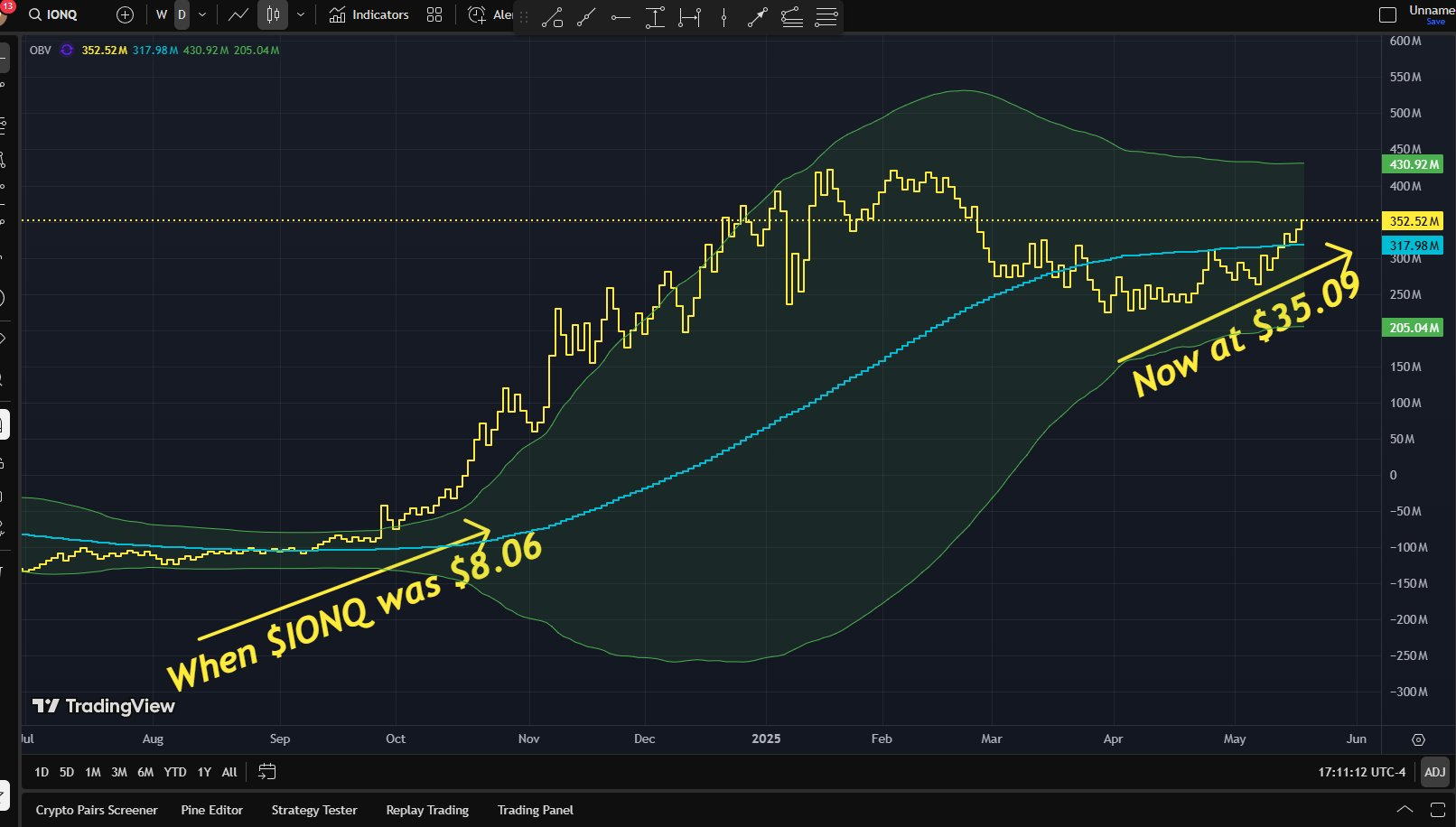
Task: Select the first line tool with square endpoint
Action: pos(552,17)
